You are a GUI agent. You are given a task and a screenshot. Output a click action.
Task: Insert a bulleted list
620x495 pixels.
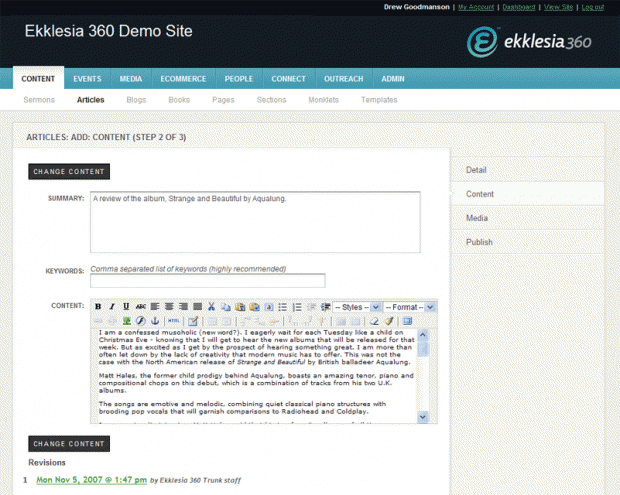(283, 307)
